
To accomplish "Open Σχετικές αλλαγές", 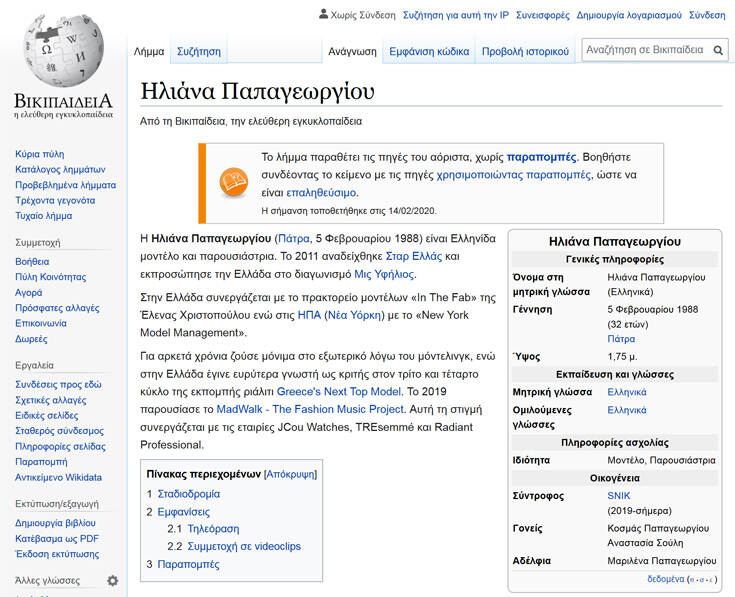I will tap(51, 400).
